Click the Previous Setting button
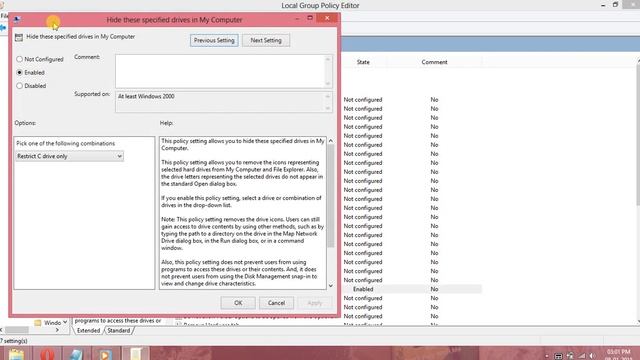 pyautogui.click(x=214, y=40)
